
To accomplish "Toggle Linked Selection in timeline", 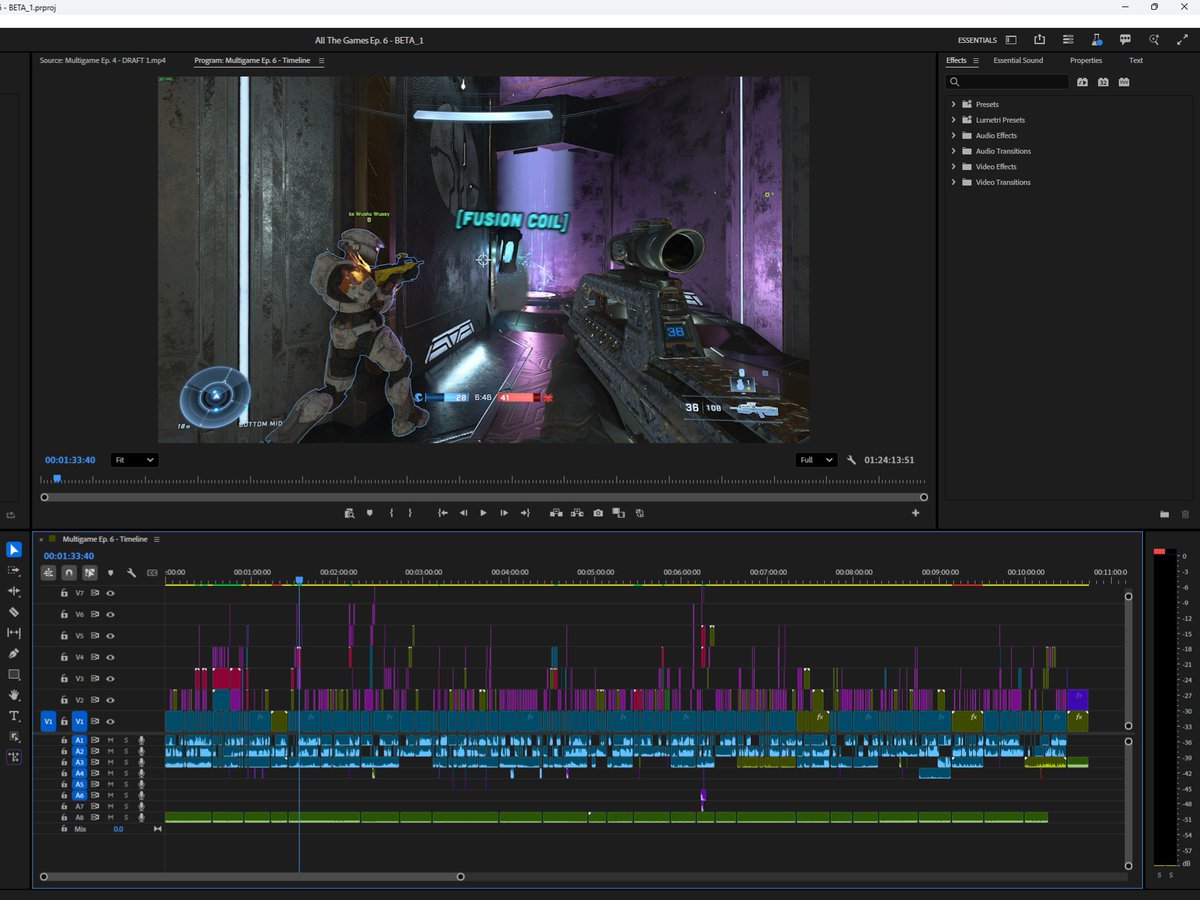I will [89, 573].
